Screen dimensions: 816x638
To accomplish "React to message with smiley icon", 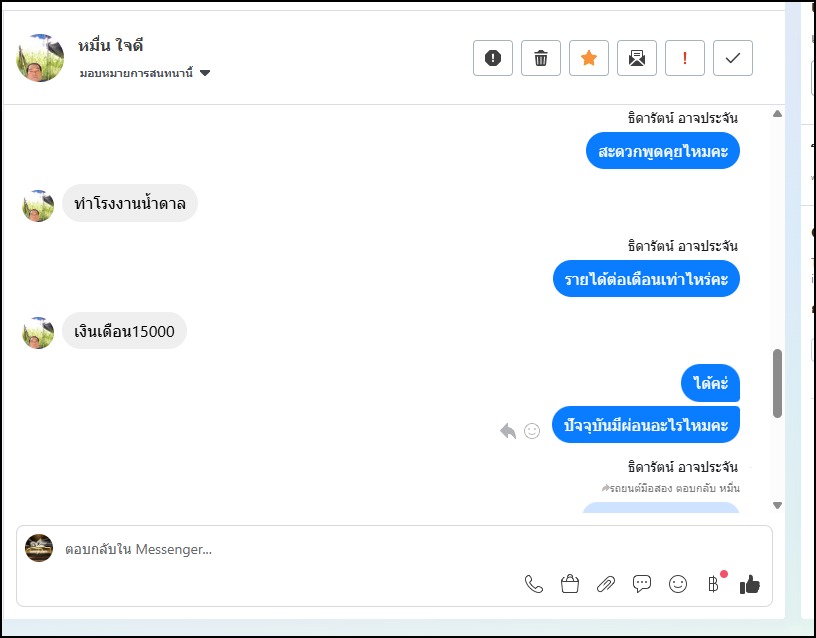I will click(x=532, y=431).
